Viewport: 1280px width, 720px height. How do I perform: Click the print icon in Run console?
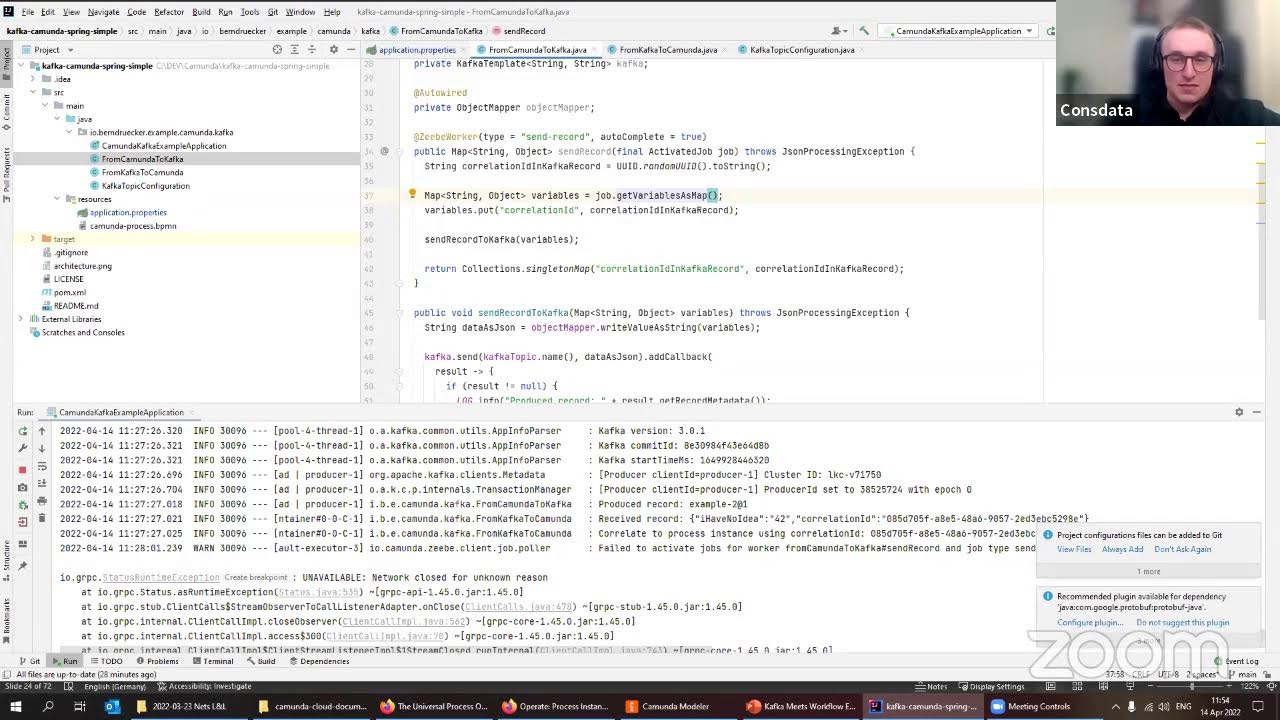(41, 501)
